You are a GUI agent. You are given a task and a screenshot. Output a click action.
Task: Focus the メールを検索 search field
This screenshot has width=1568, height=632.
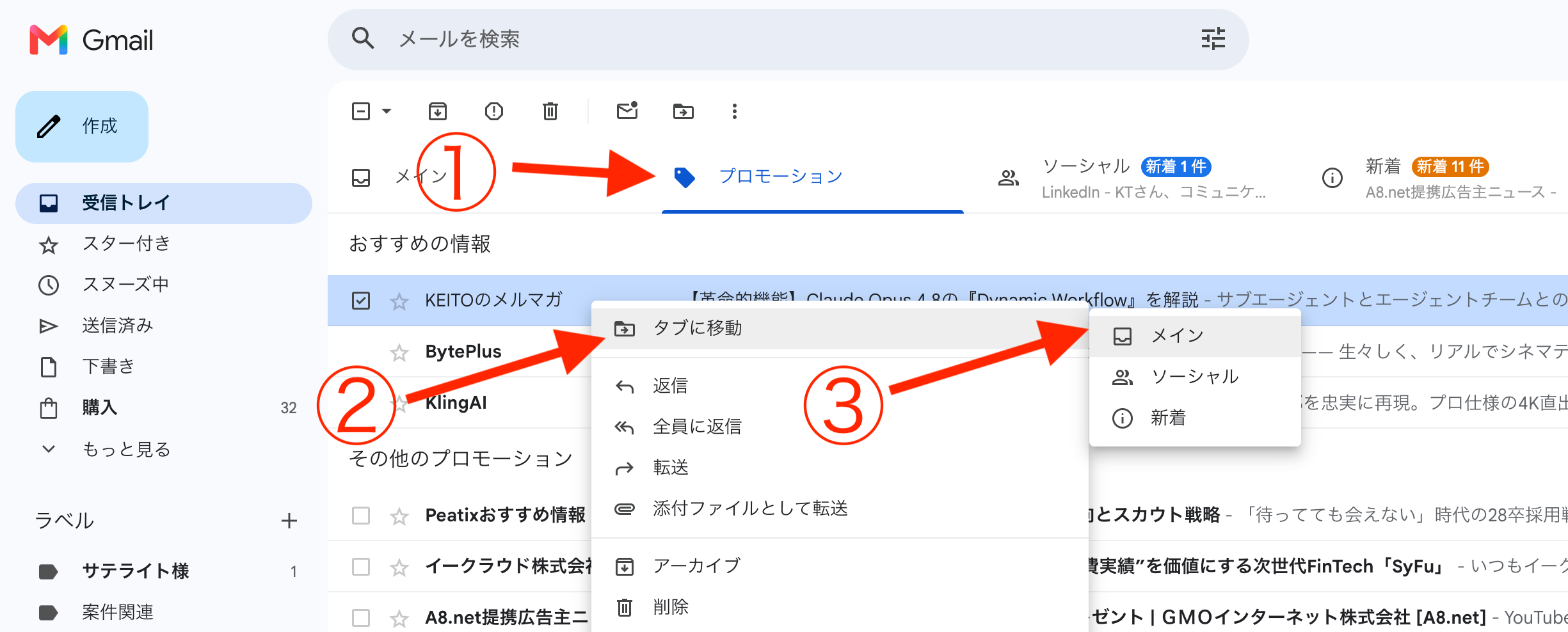click(787, 39)
